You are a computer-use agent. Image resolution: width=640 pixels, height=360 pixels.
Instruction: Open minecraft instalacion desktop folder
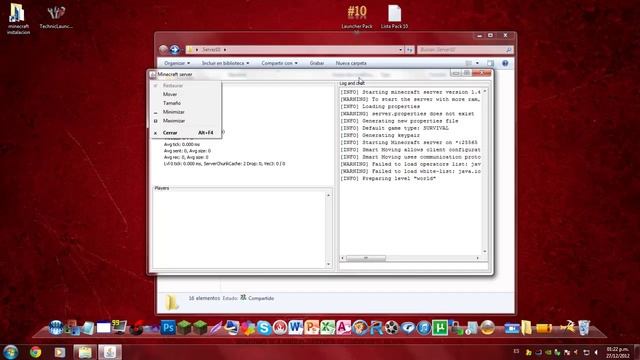[x=18, y=19]
